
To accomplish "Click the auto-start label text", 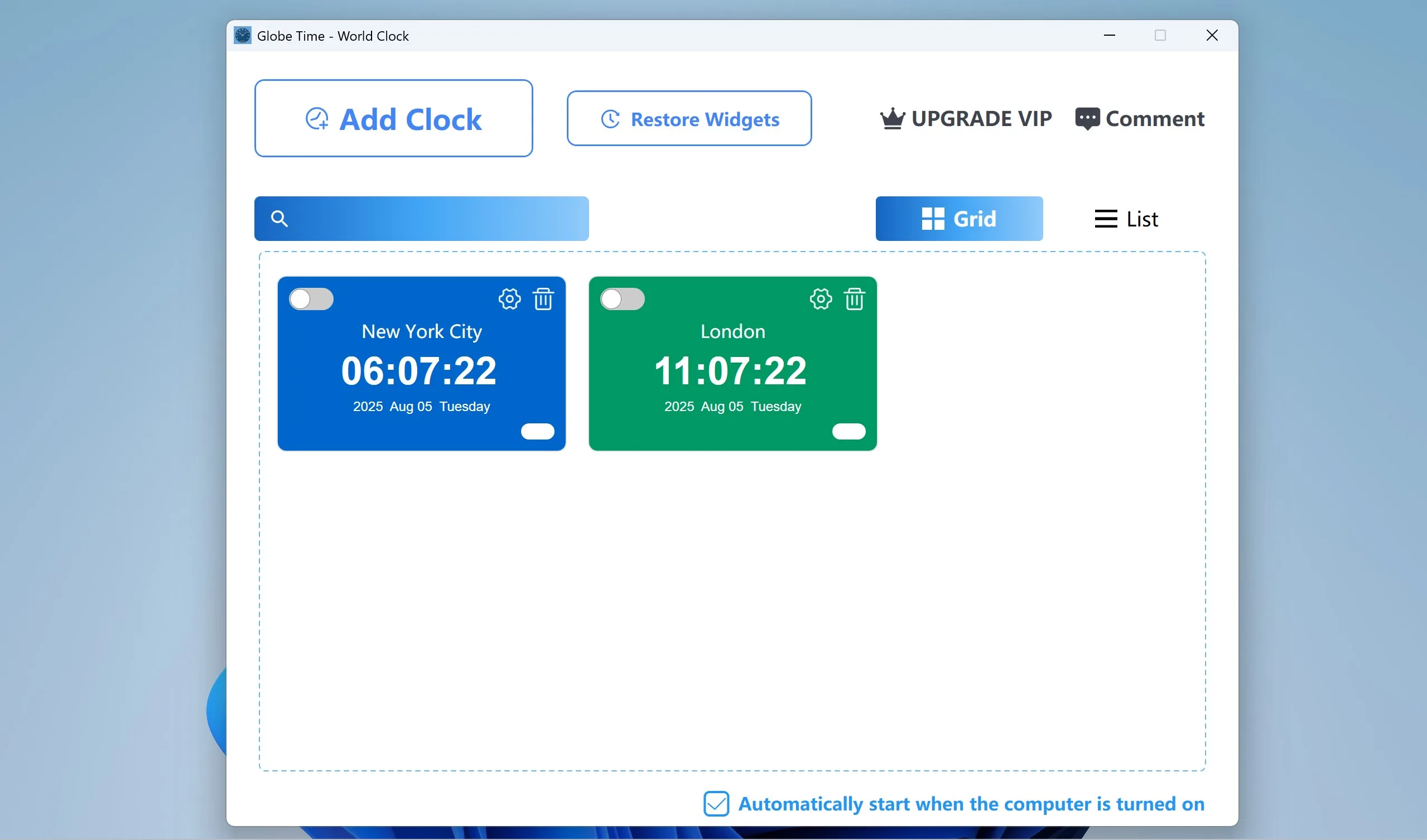I will 971,804.
